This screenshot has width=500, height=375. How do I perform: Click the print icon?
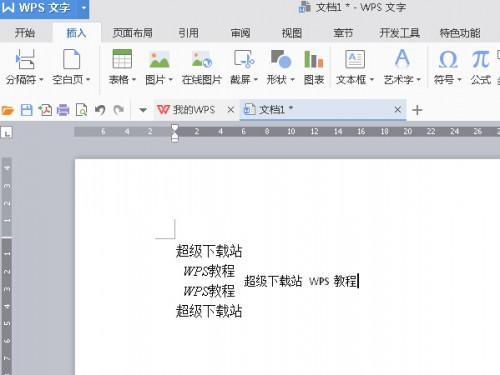[63, 110]
